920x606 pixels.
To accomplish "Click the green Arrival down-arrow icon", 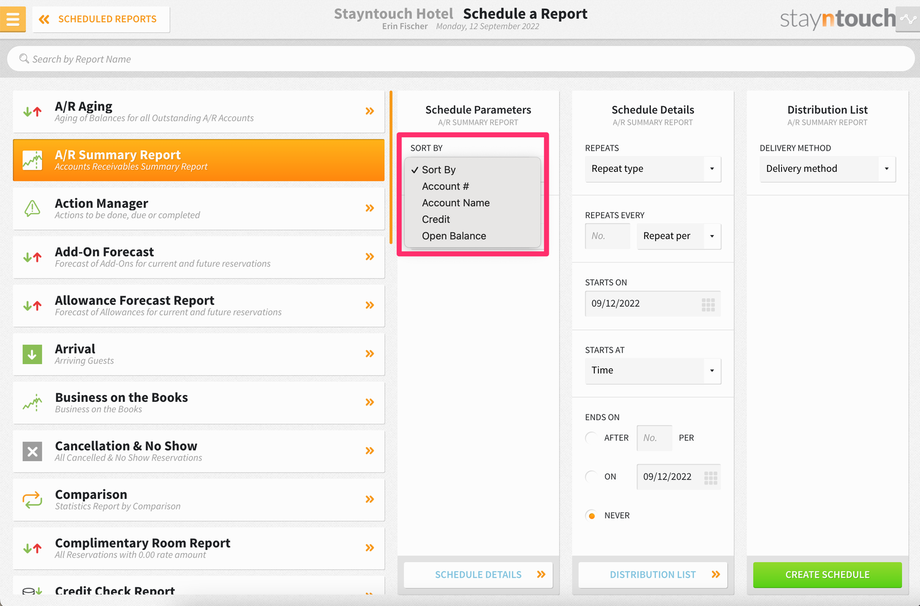I will pyautogui.click(x=32, y=354).
